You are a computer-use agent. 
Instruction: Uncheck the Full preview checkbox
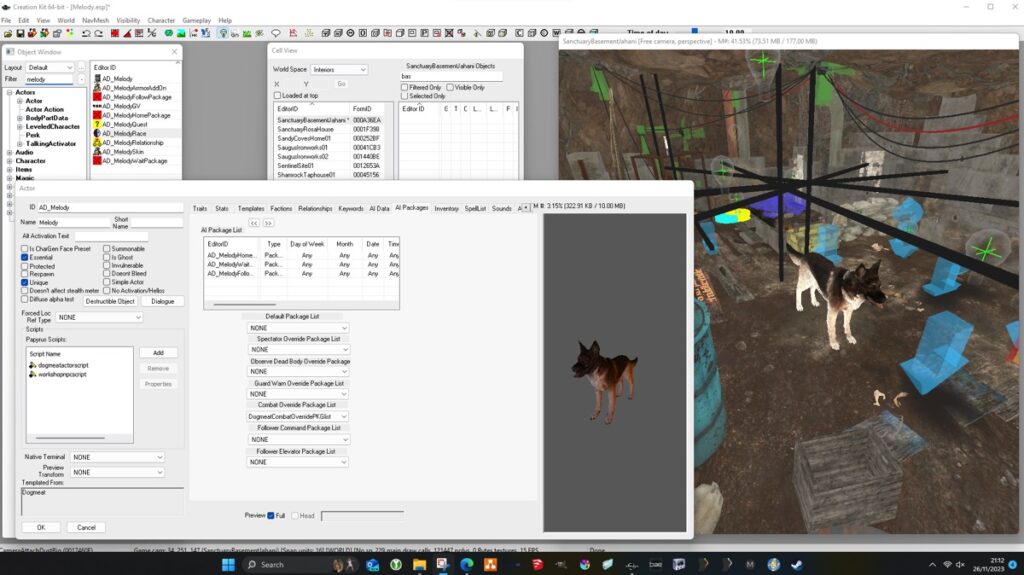point(271,516)
